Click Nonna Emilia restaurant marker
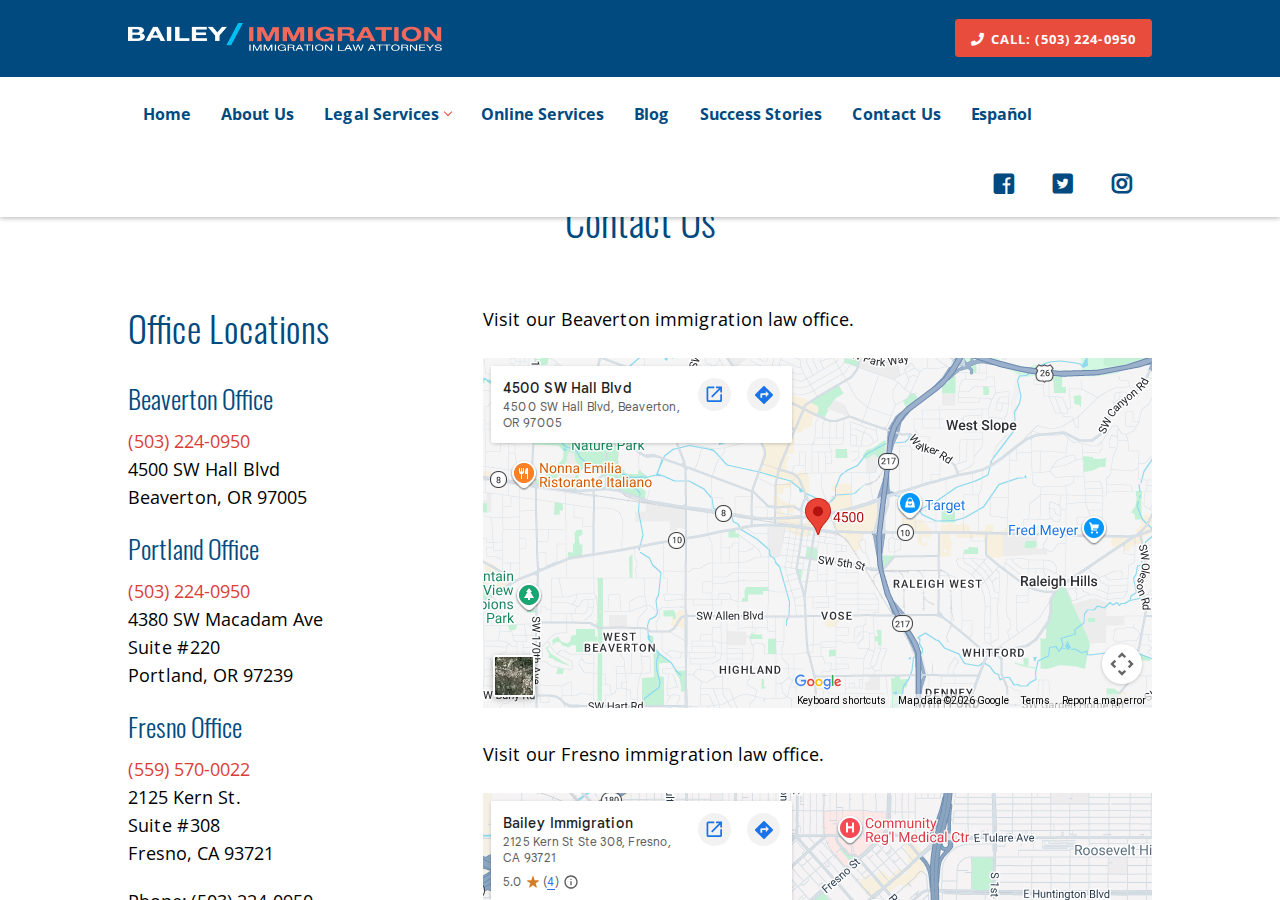 [x=523, y=473]
